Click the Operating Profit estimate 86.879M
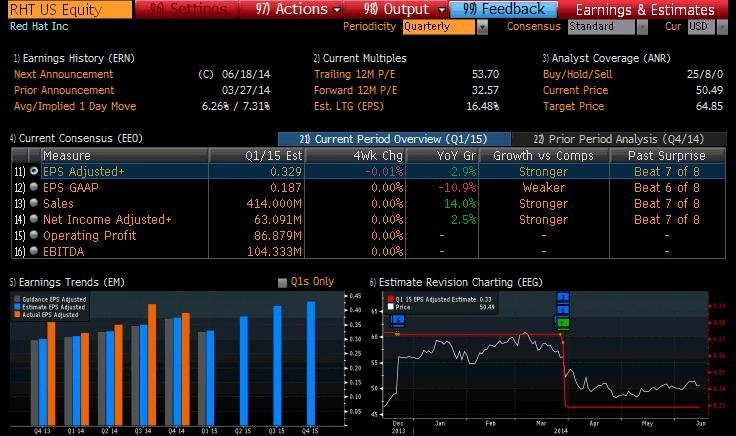Screen dimensions: 736x436 pyautogui.click(x=278, y=236)
